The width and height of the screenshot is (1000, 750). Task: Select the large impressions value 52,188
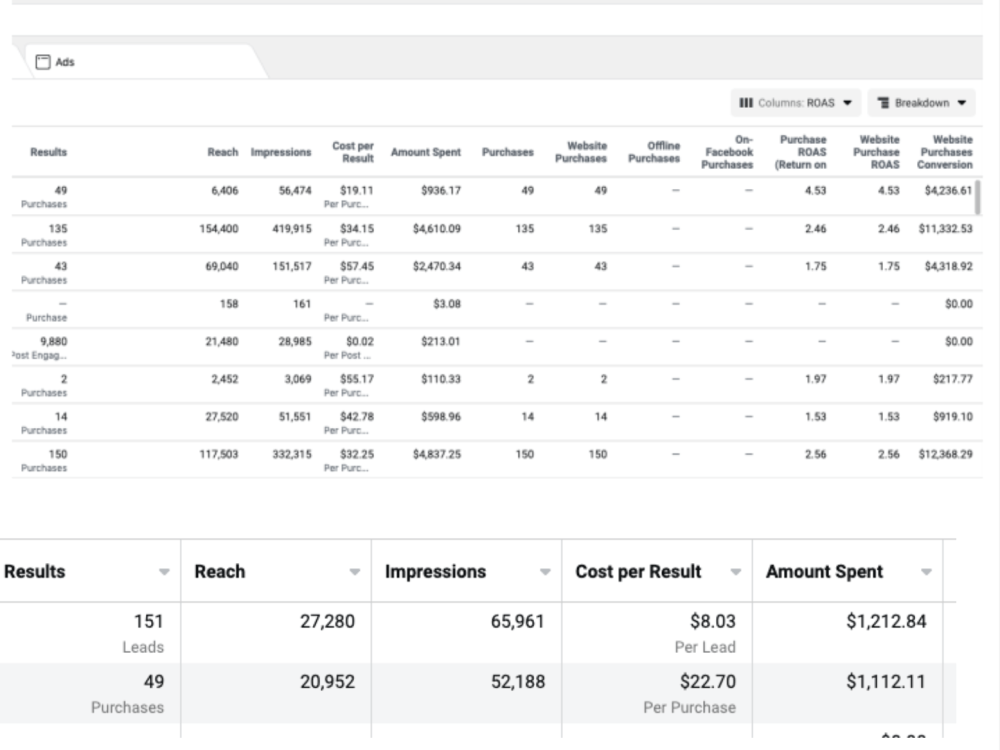(x=517, y=682)
